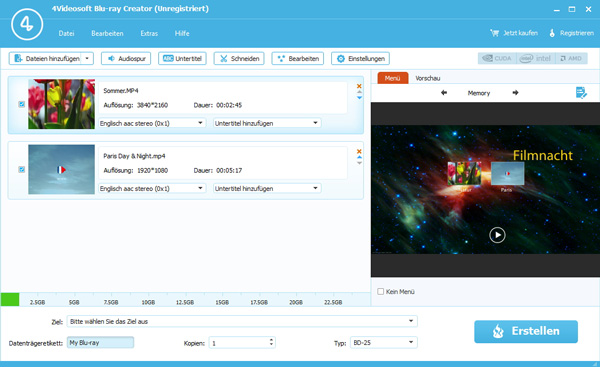Enable the Kein Menü checkbox
The image size is (600, 367).
pos(380,292)
